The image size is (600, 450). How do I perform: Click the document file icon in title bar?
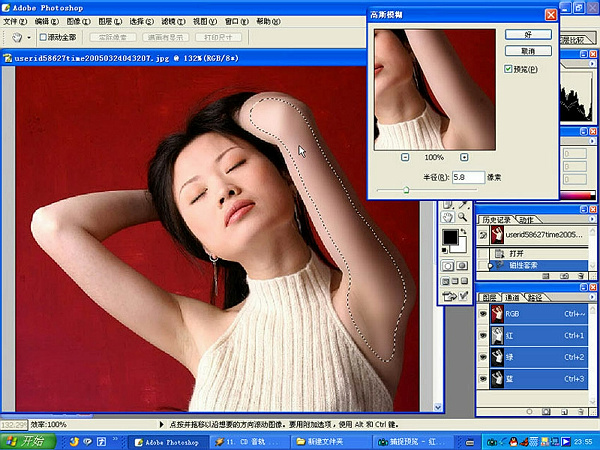click(x=8, y=58)
